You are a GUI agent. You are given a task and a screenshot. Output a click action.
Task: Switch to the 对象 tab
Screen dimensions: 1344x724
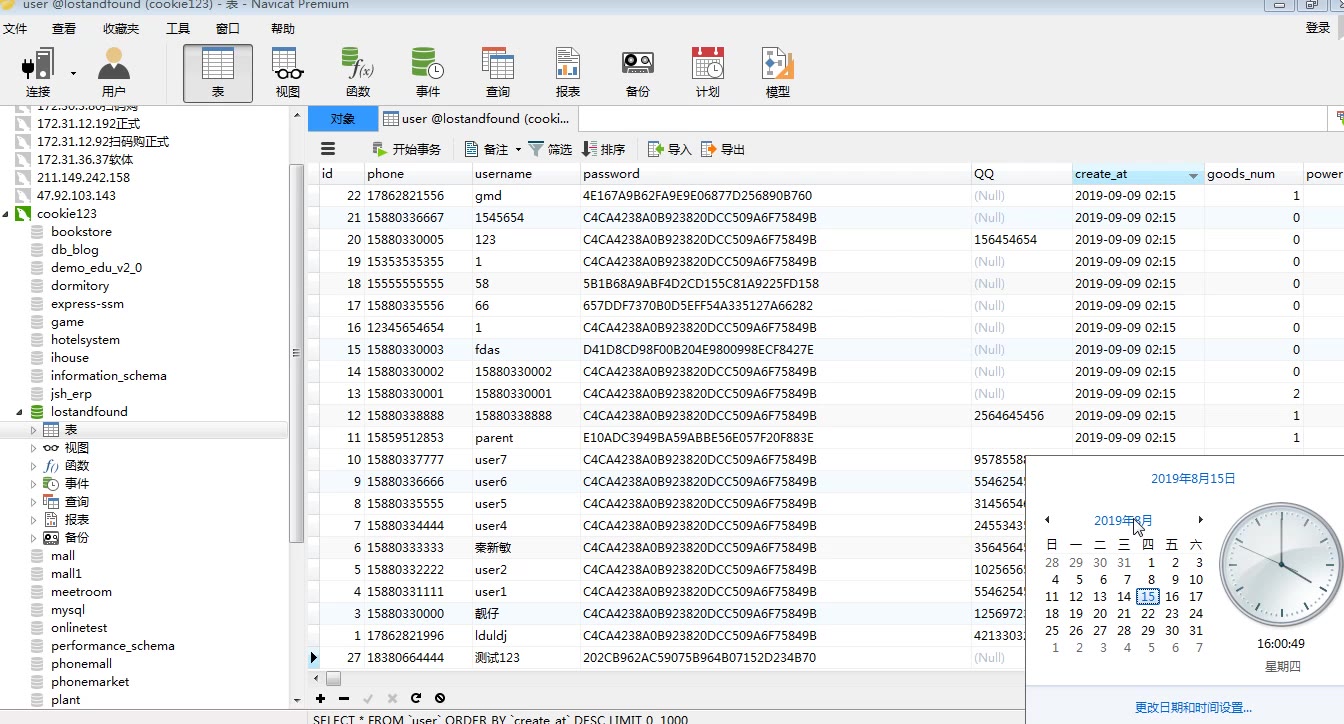click(342, 119)
